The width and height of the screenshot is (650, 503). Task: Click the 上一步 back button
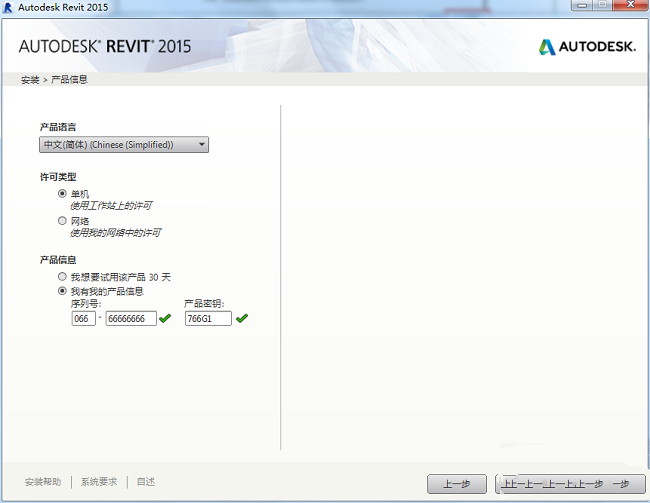457,484
